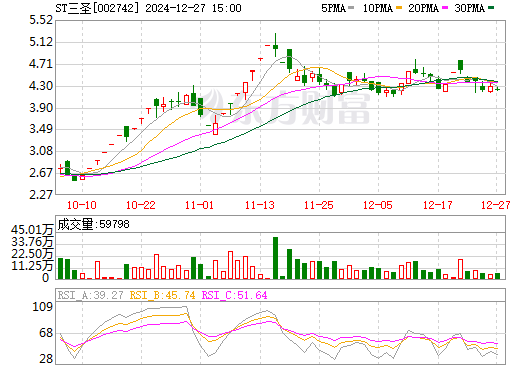Screen dimensions: 520x365
Task: Click the 2.27 price axis label
Action: tap(41, 194)
